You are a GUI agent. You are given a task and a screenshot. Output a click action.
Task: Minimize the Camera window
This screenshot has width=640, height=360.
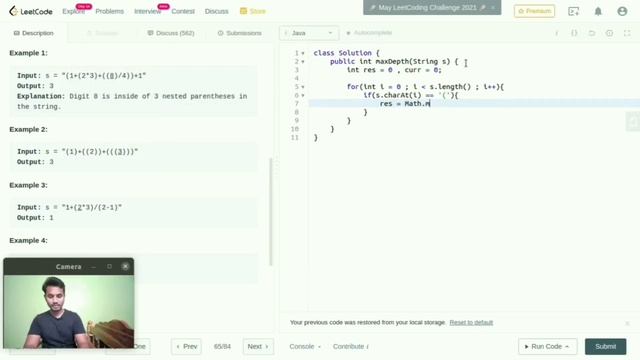[x=94, y=267]
